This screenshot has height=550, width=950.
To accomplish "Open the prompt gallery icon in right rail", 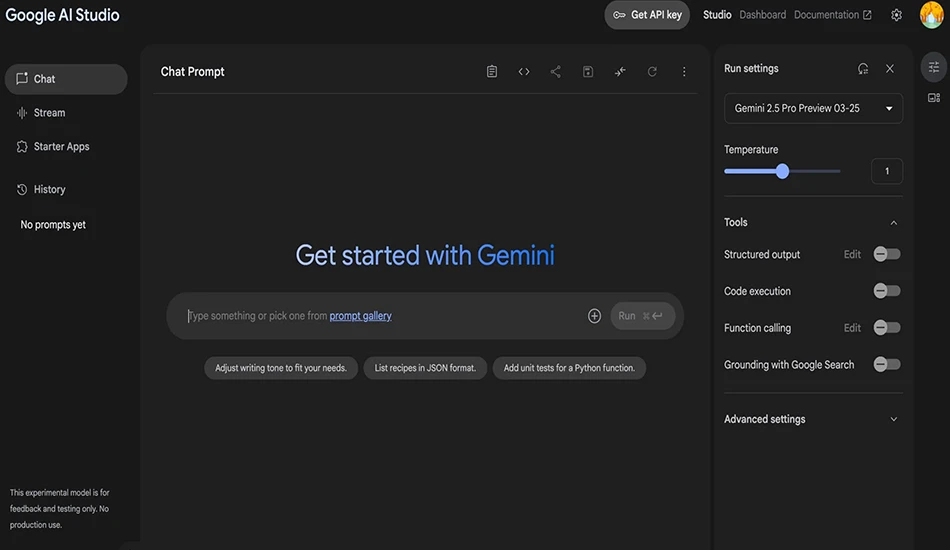I will click(934, 98).
